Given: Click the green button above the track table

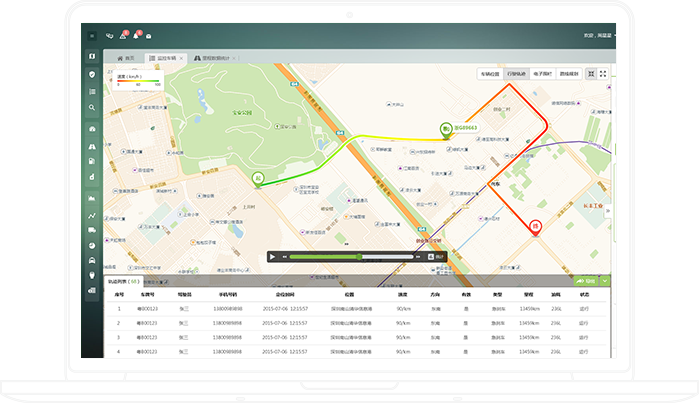Looking at the screenshot, I should pos(585,282).
